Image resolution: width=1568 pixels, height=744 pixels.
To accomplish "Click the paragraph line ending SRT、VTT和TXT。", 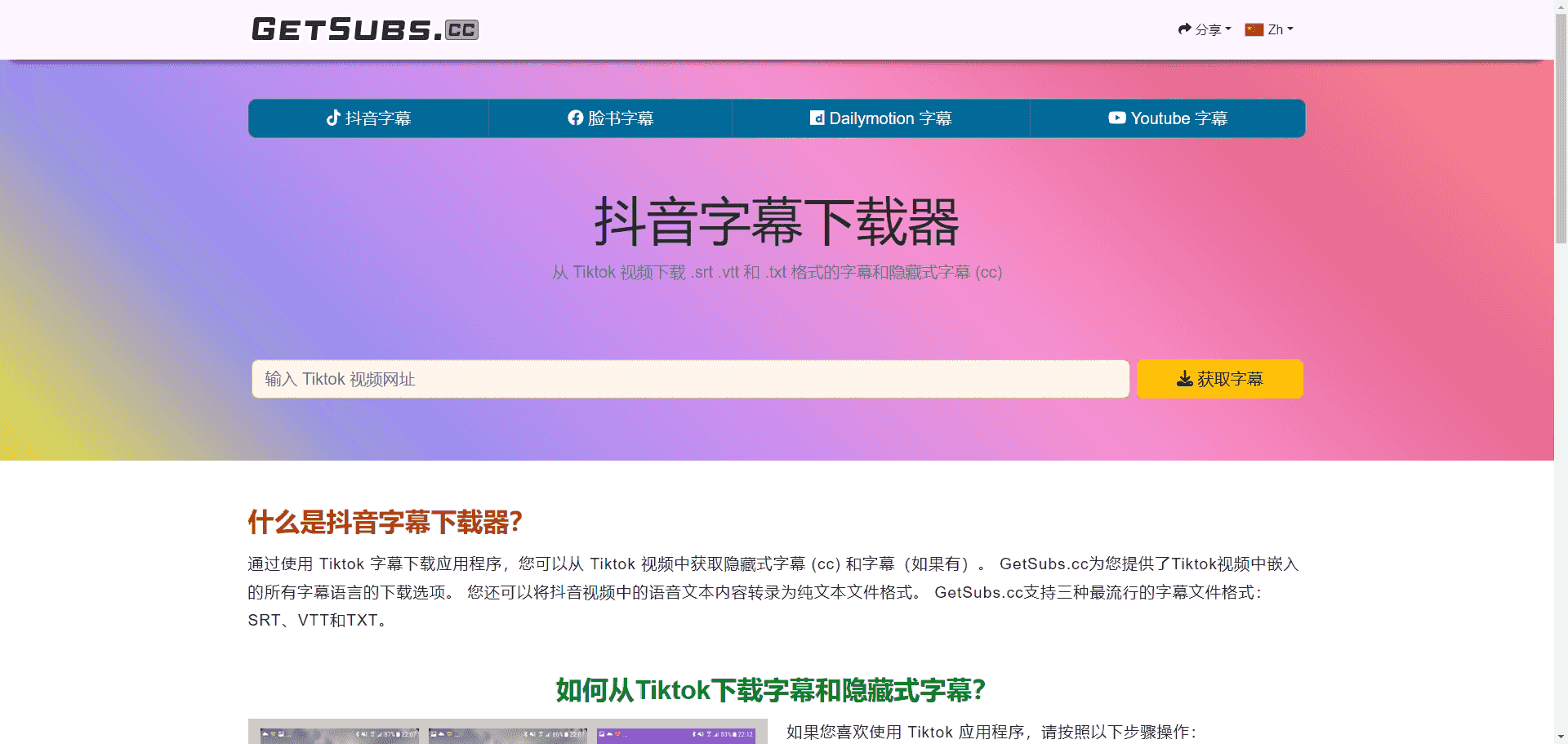I will [x=319, y=621].
